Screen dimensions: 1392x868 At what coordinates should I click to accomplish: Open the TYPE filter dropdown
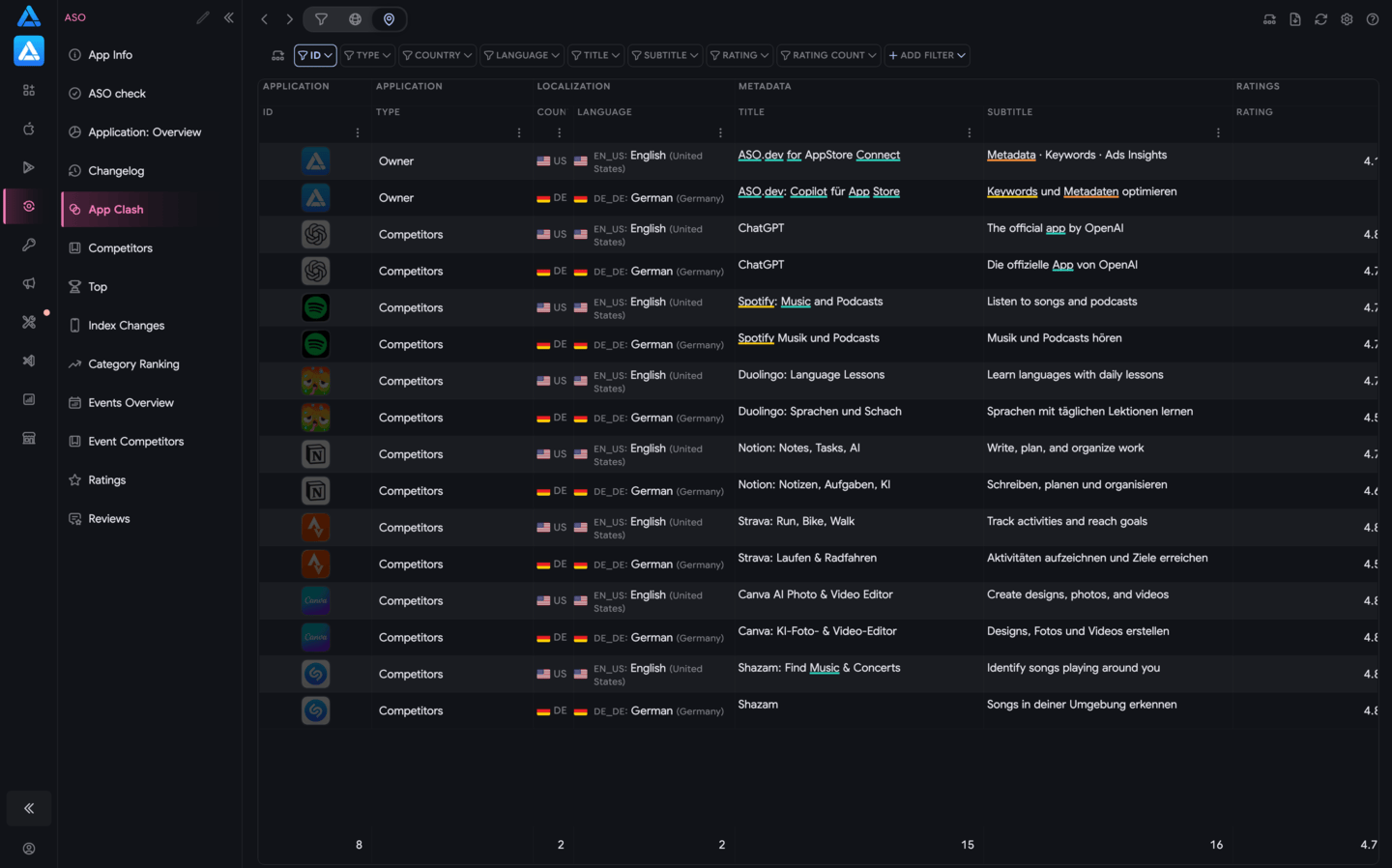367,55
